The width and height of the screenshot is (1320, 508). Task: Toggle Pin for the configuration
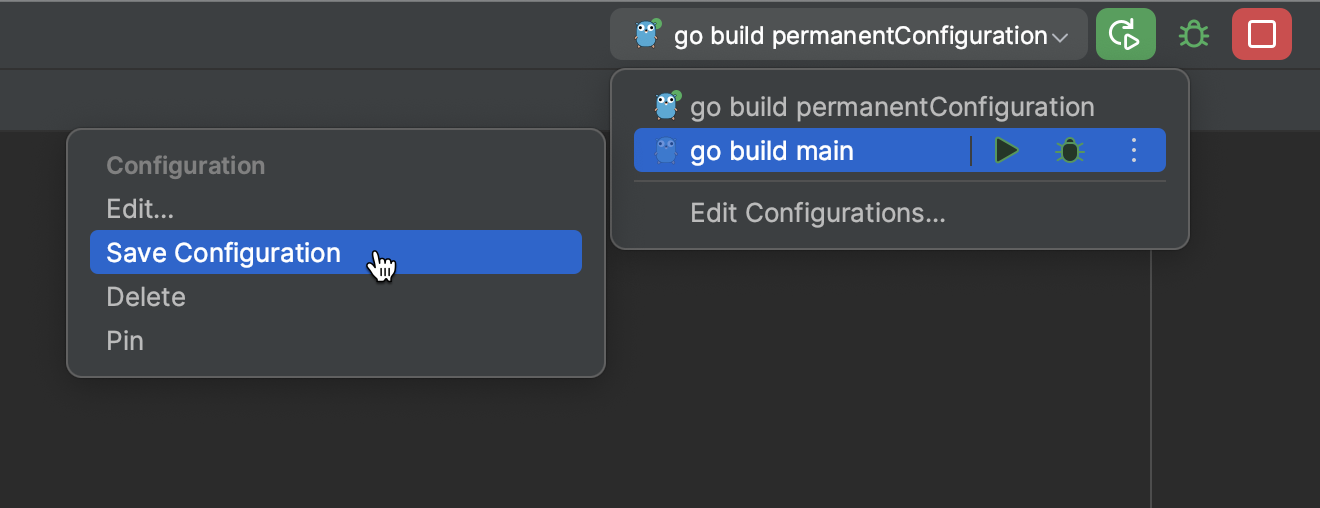(x=125, y=341)
